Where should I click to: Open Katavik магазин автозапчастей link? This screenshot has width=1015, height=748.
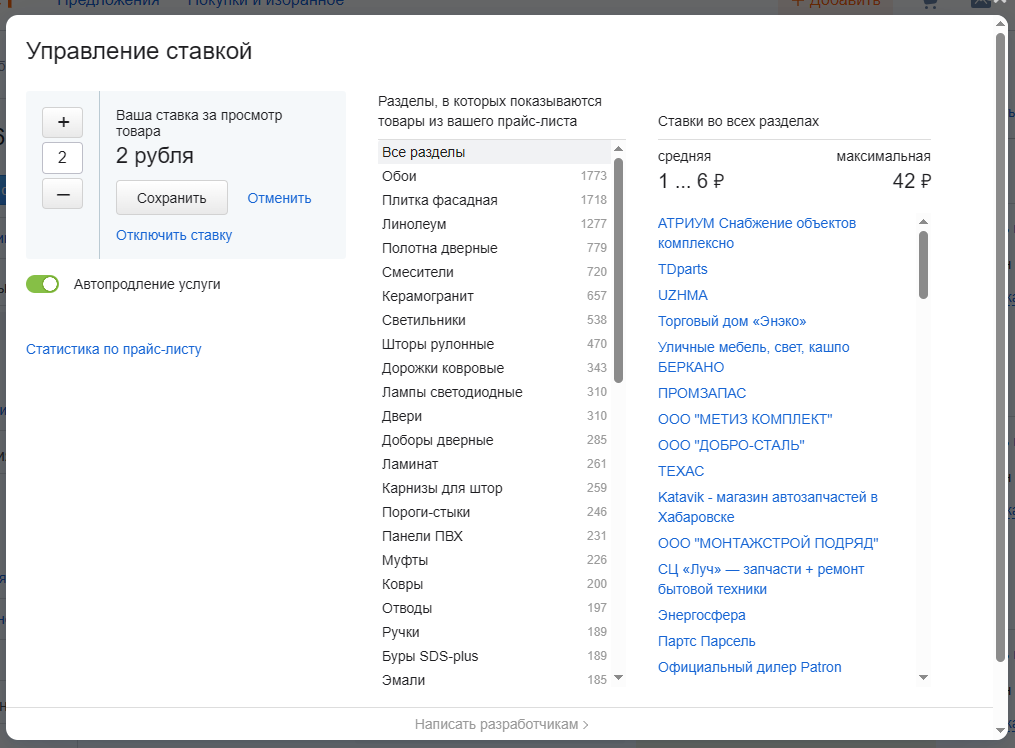click(768, 507)
